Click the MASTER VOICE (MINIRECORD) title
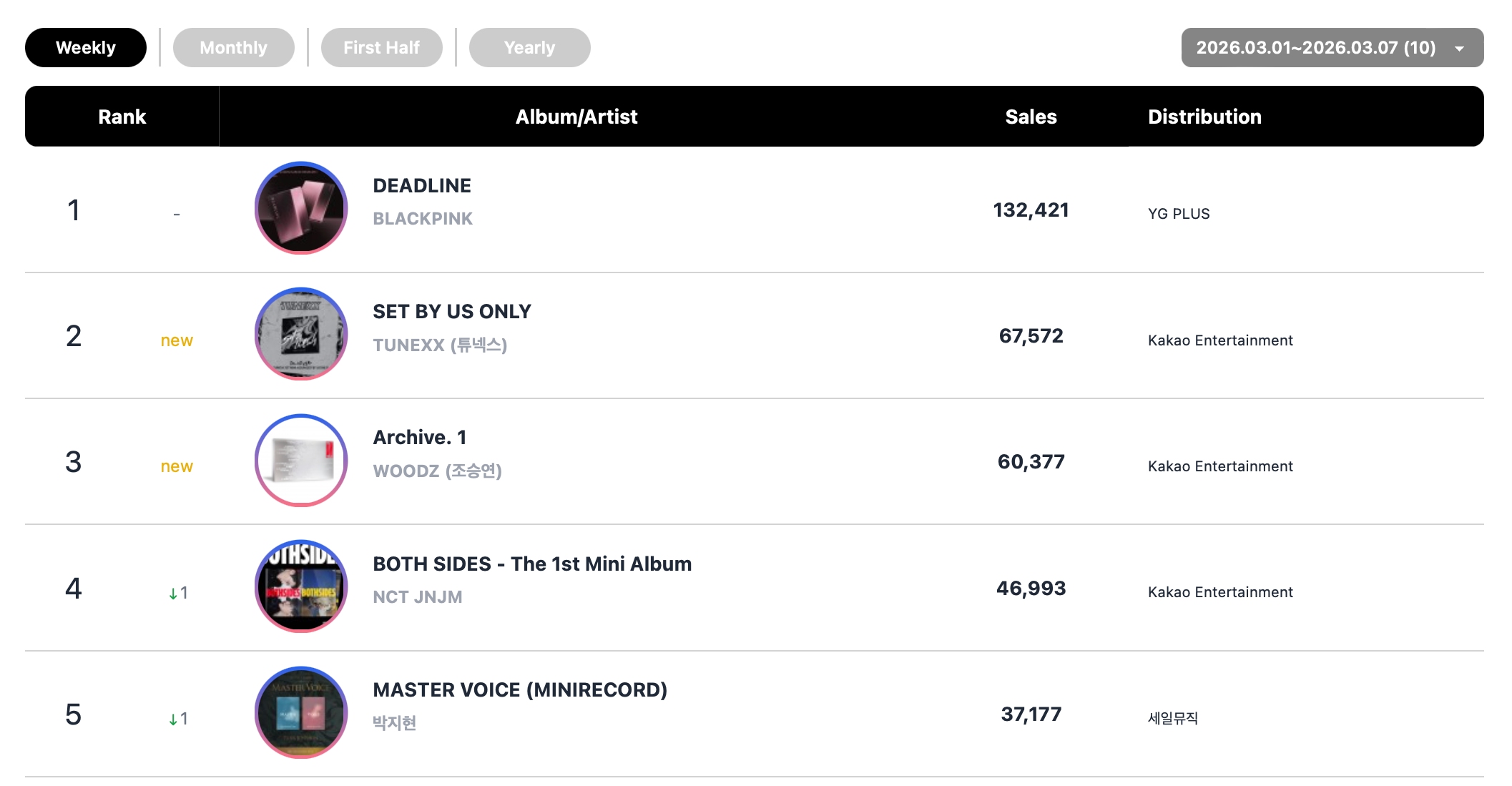Viewport: 1512px width, 786px height. (520, 690)
